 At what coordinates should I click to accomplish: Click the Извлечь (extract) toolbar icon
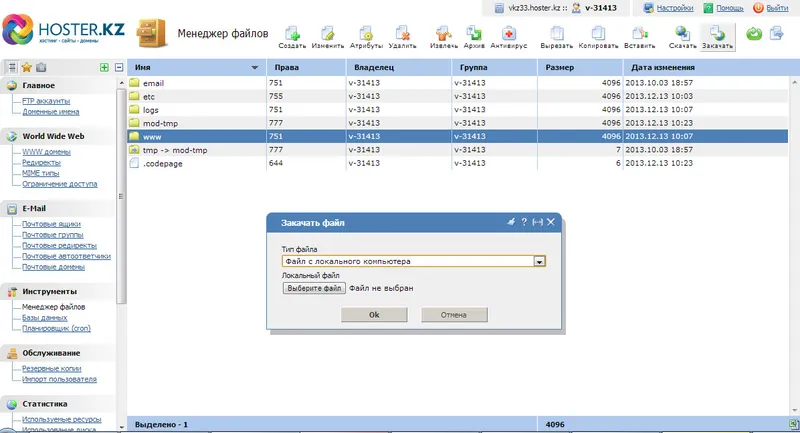(443, 37)
